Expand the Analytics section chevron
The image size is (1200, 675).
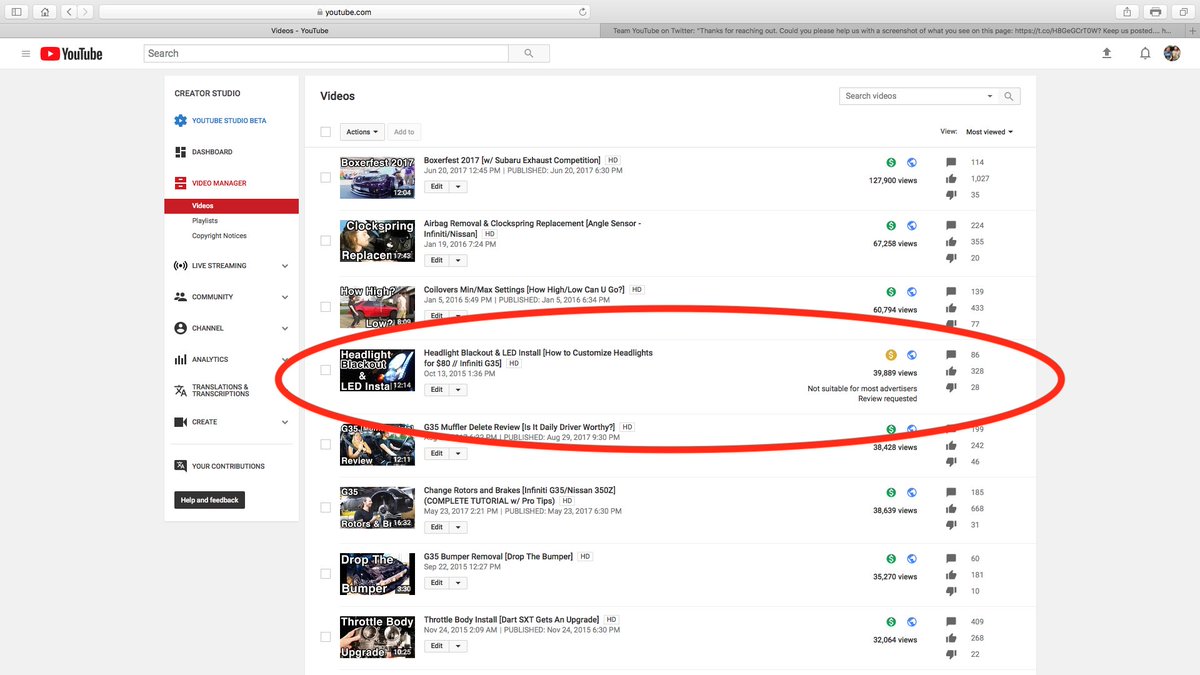(x=285, y=359)
